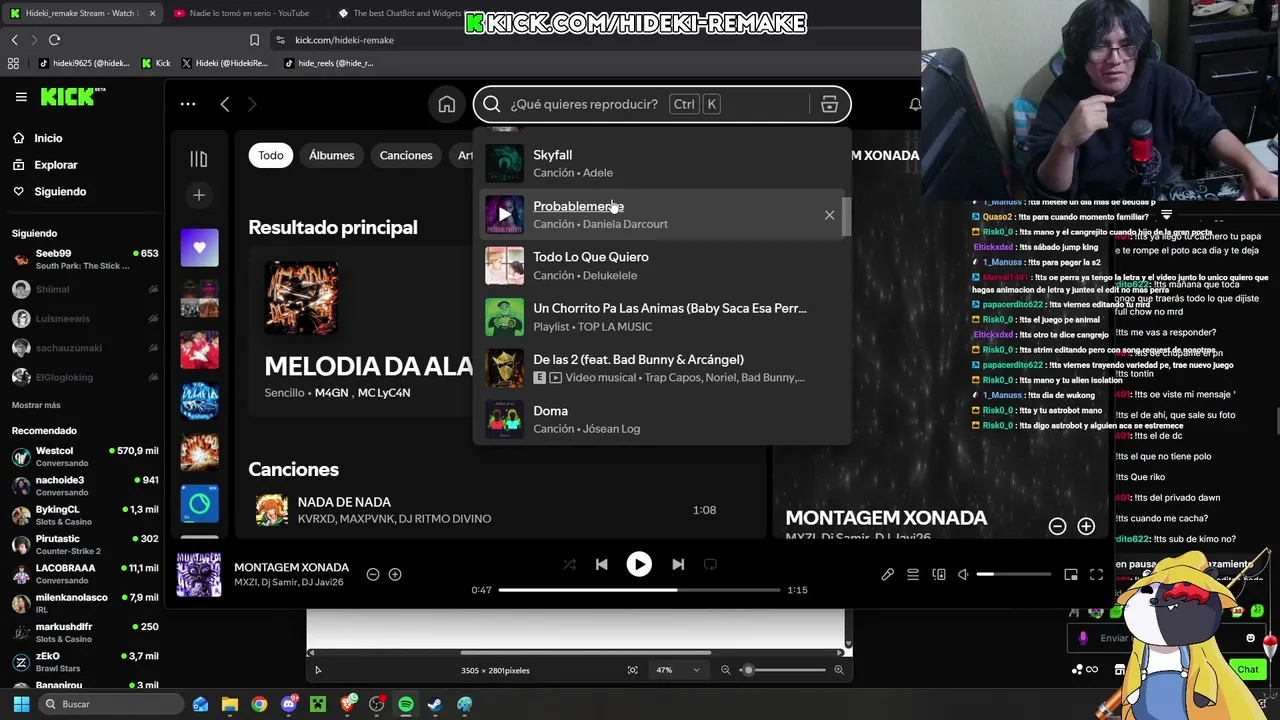1280x720 pixels.
Task: Click the minus icon in right now-playing panel
Action: click(x=1057, y=526)
